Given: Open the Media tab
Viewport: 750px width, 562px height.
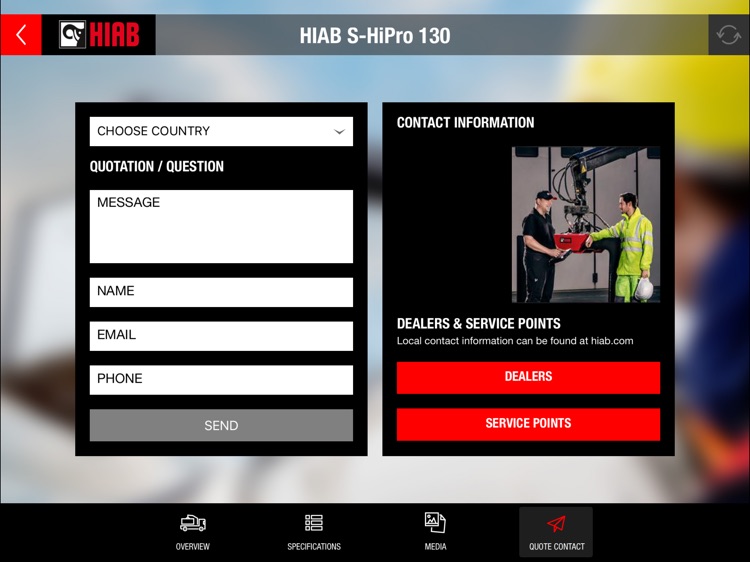Looking at the screenshot, I should [435, 532].
